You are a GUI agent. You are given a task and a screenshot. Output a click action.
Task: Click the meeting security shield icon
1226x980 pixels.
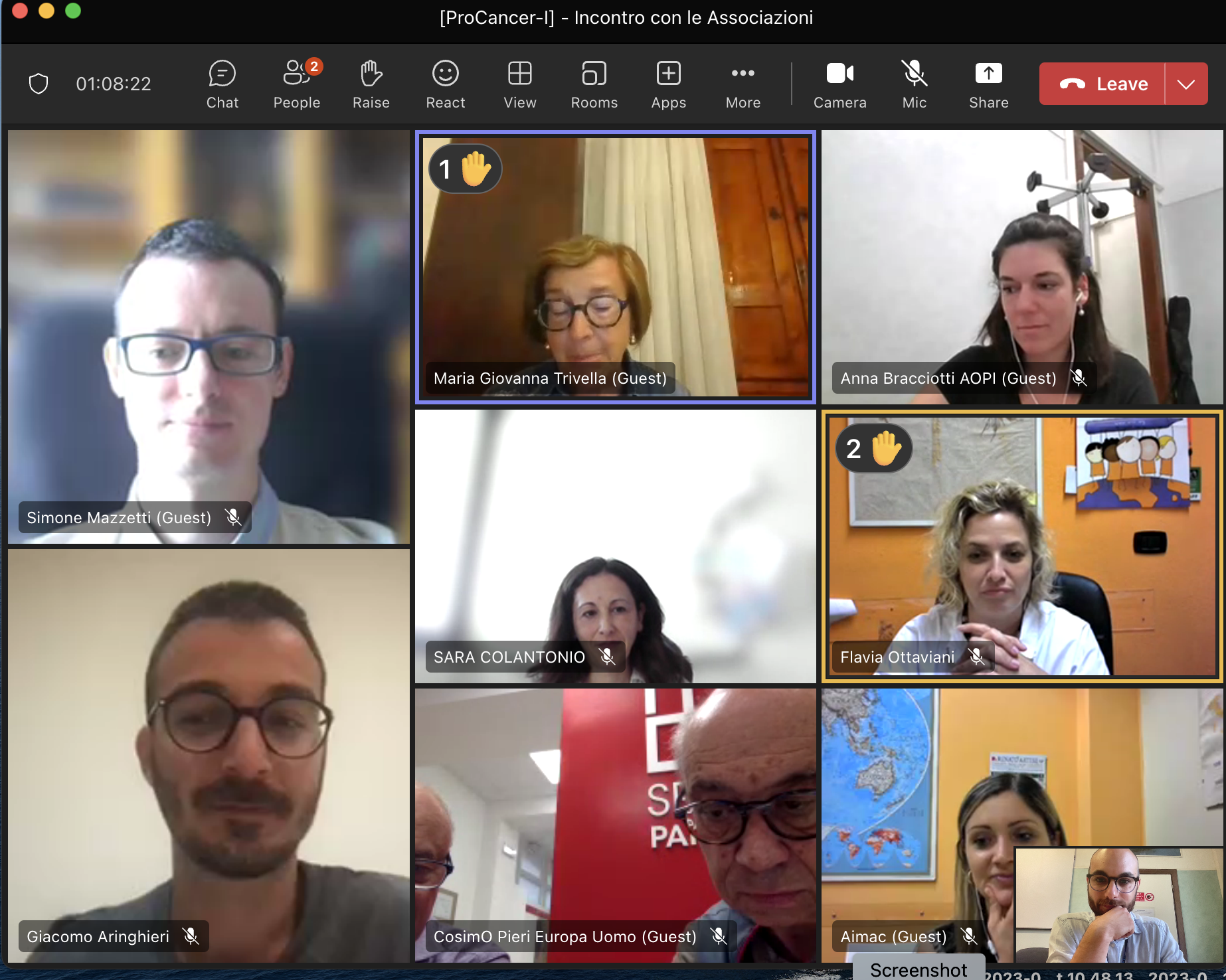point(39,84)
